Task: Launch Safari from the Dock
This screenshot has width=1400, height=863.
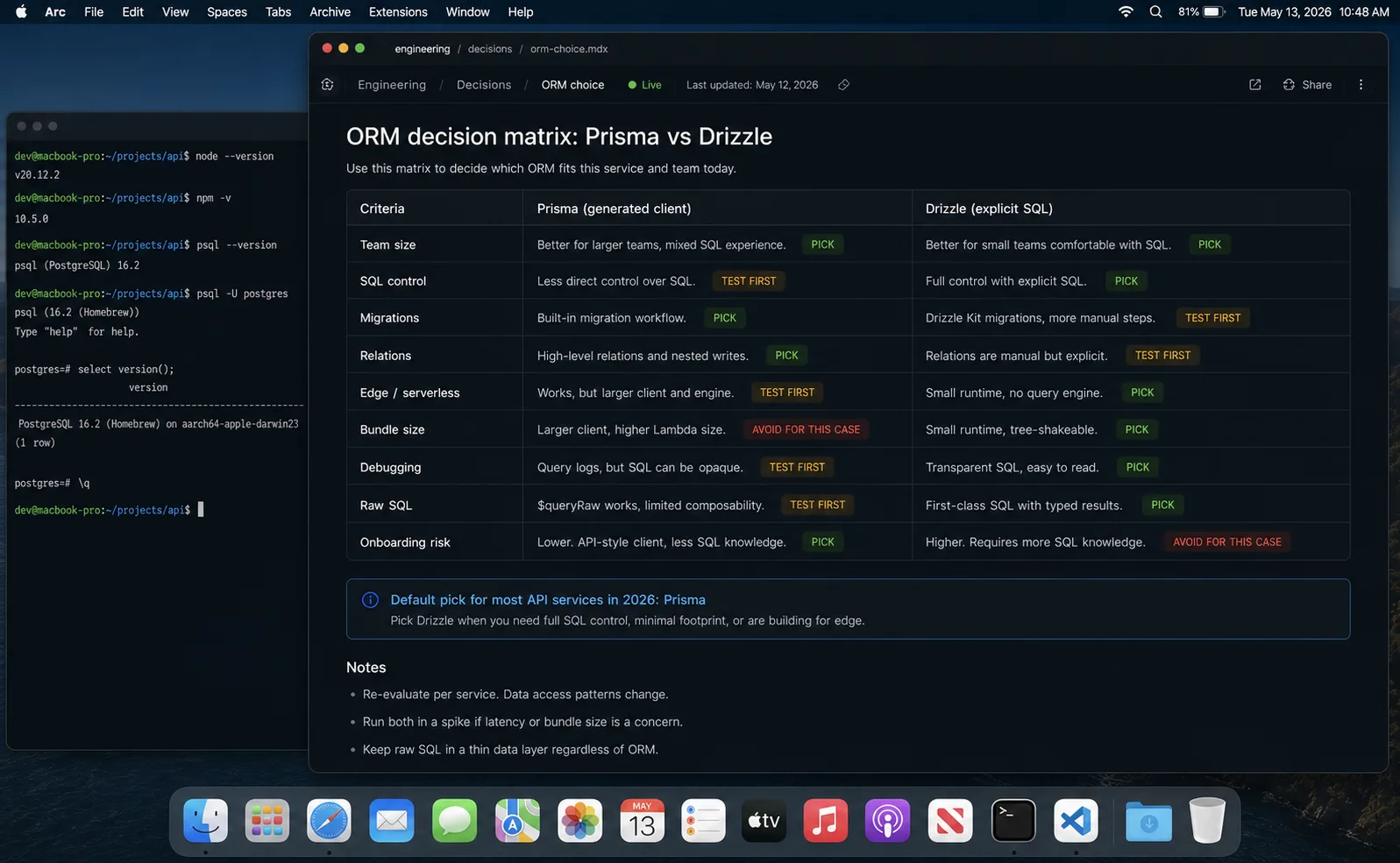Action: [x=329, y=821]
